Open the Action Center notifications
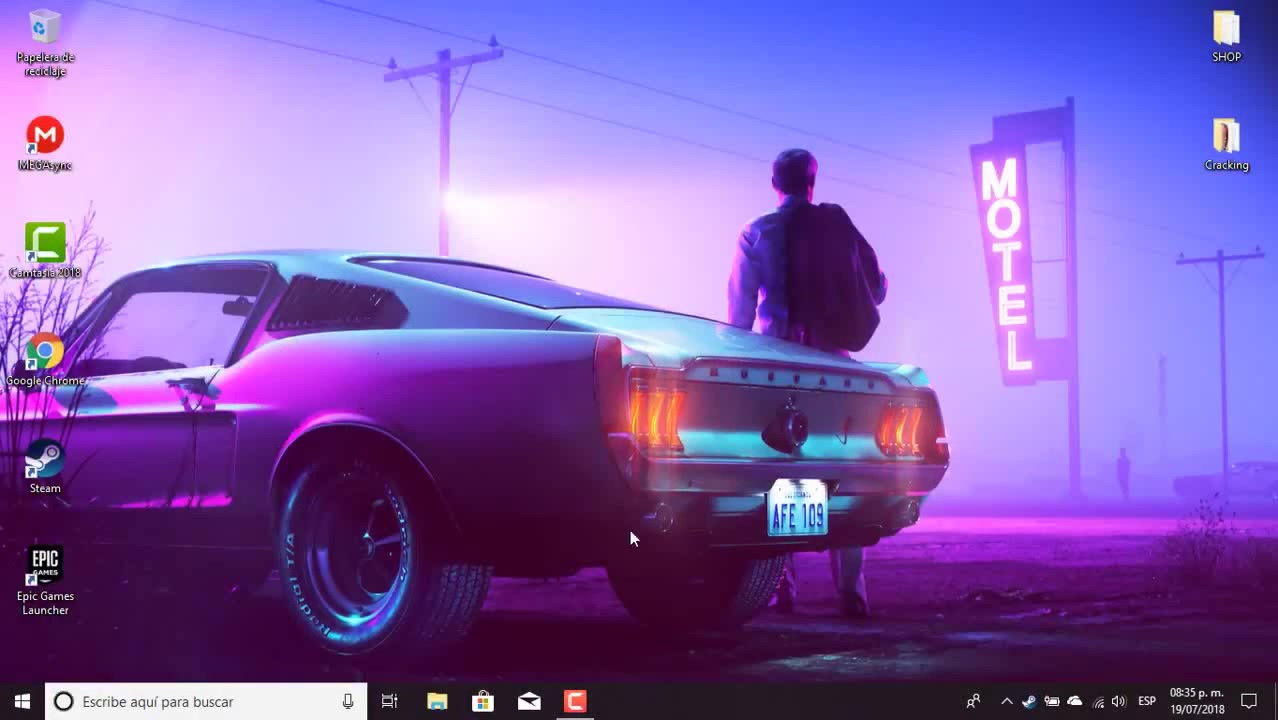This screenshot has height=720, width=1278. (1249, 701)
